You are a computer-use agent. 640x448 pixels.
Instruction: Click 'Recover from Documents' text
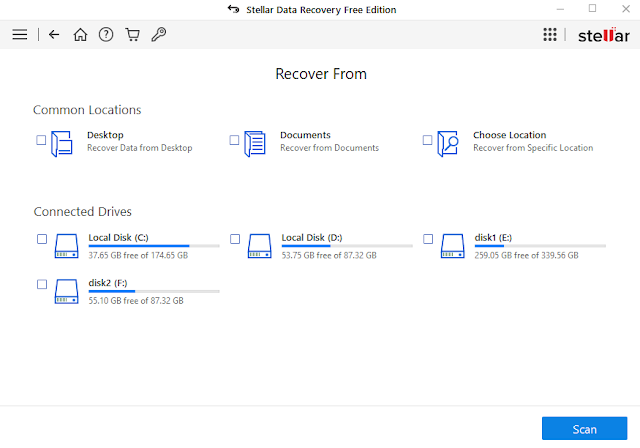pos(329,148)
